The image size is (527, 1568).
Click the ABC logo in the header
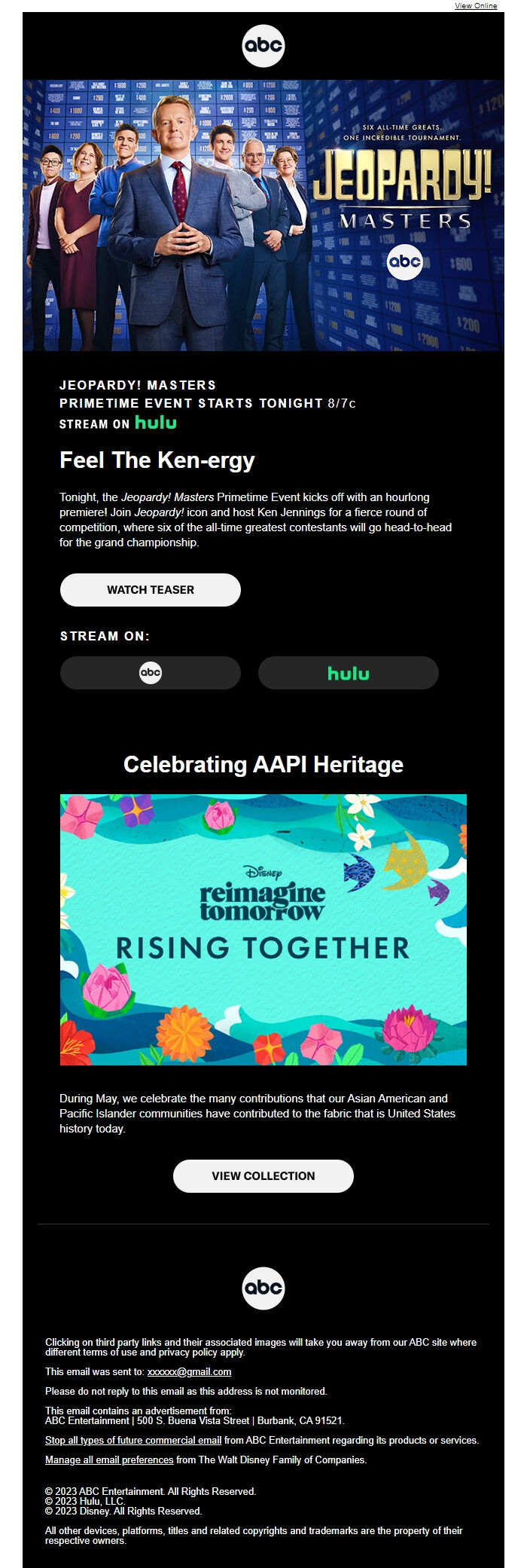[x=263, y=46]
